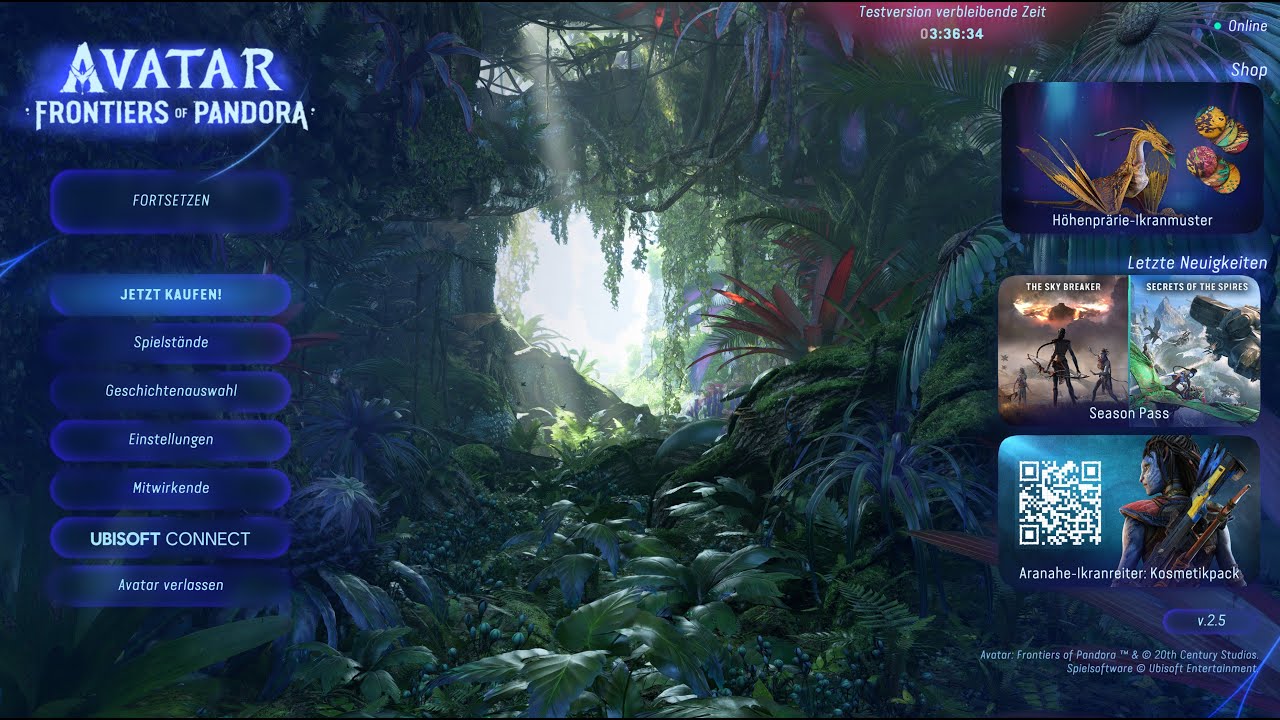This screenshot has width=1280, height=720.
Task: Click the QR code image
Action: coord(1060,503)
